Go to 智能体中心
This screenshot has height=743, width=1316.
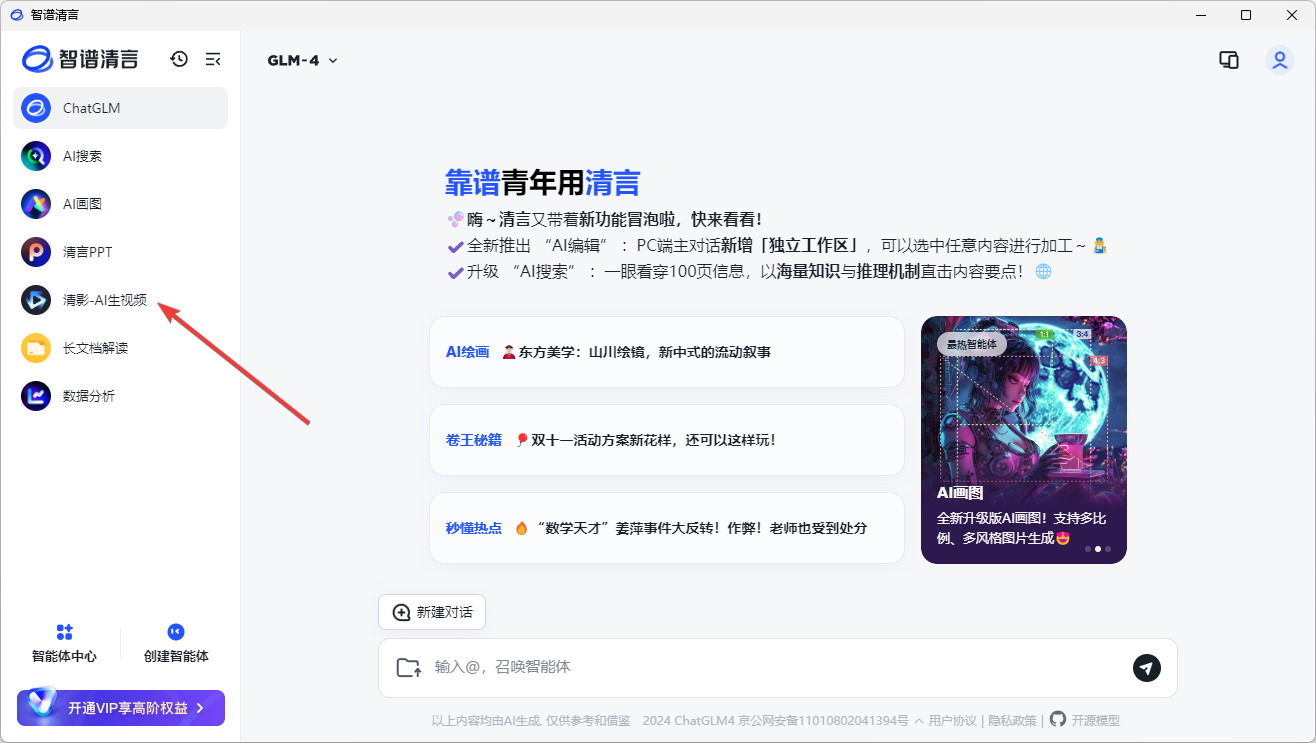pyautogui.click(x=64, y=644)
